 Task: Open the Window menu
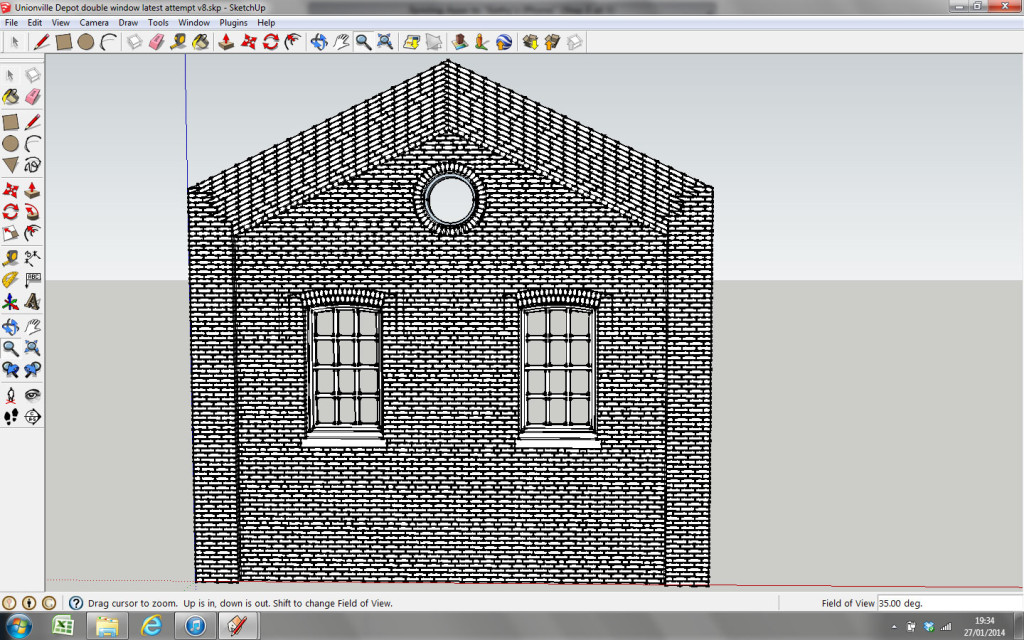coord(194,22)
